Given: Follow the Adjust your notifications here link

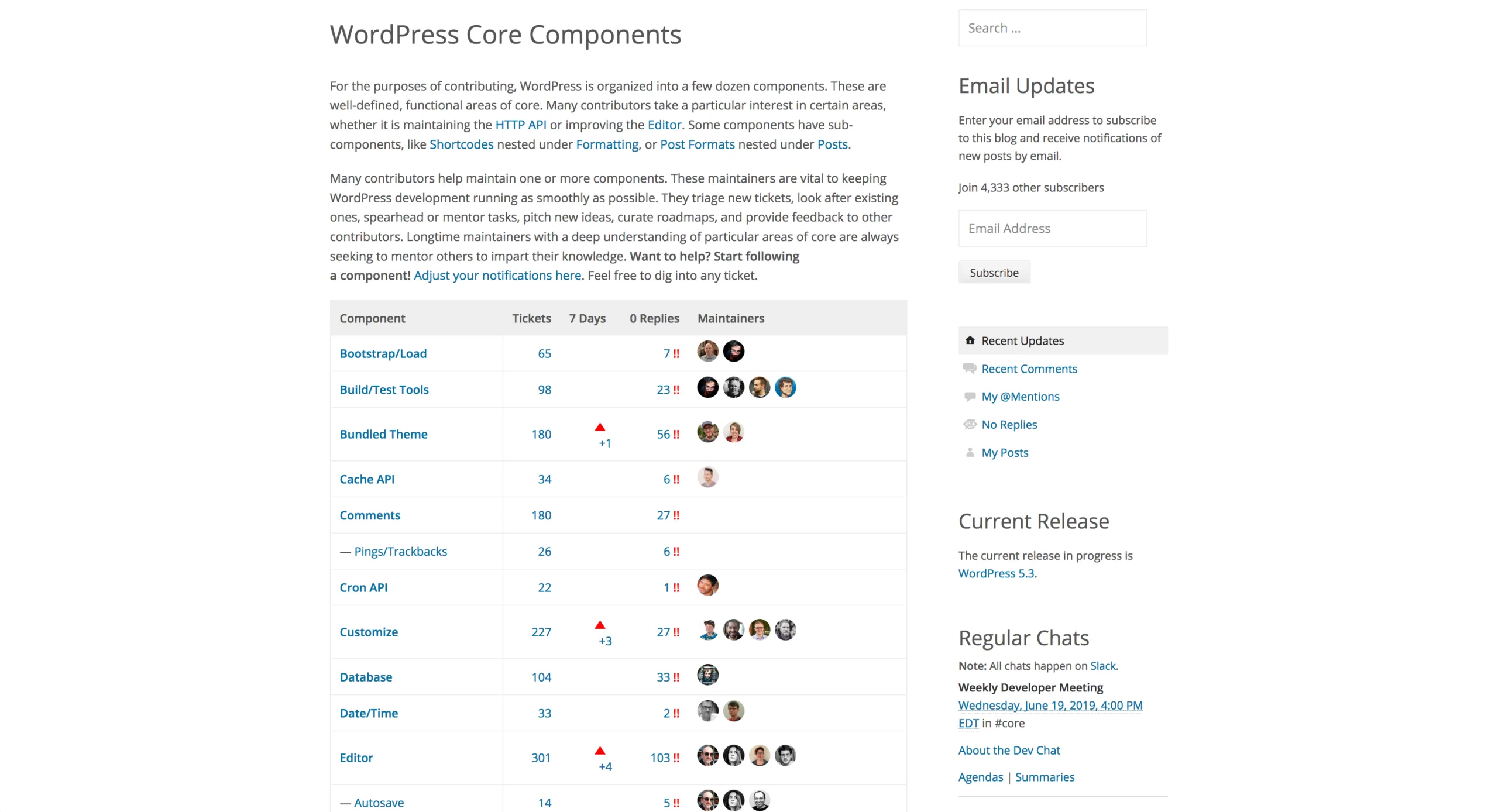Looking at the screenshot, I should (497, 276).
